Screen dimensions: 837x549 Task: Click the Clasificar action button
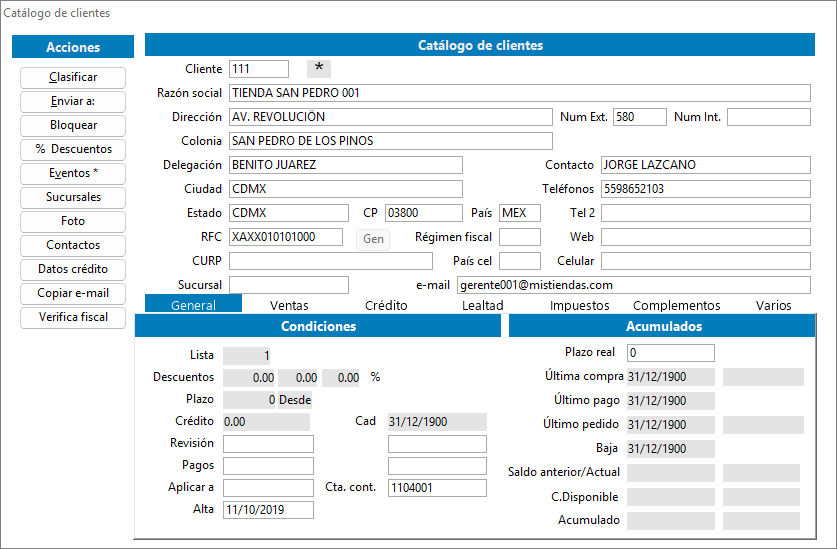73,77
